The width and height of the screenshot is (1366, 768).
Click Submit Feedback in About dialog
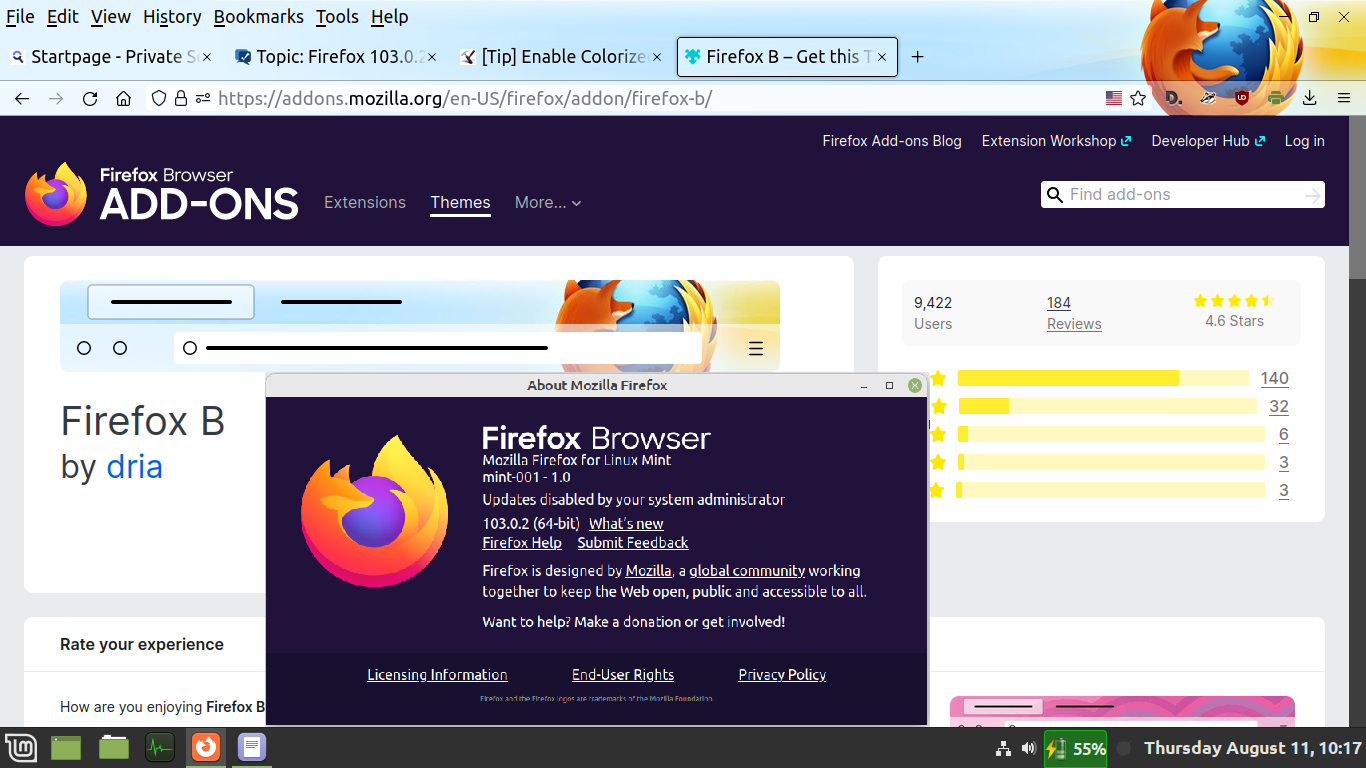tap(633, 543)
